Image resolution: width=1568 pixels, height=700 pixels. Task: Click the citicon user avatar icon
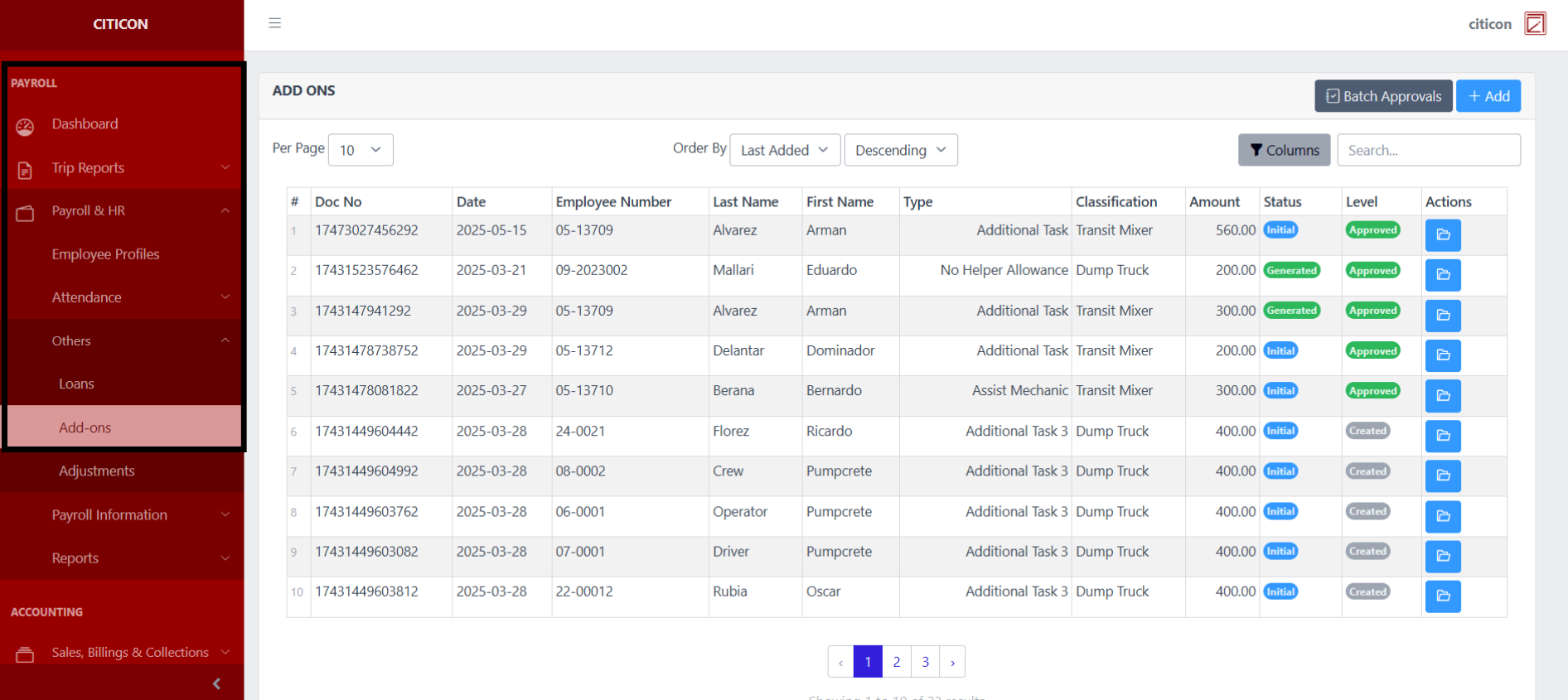[x=1535, y=23]
